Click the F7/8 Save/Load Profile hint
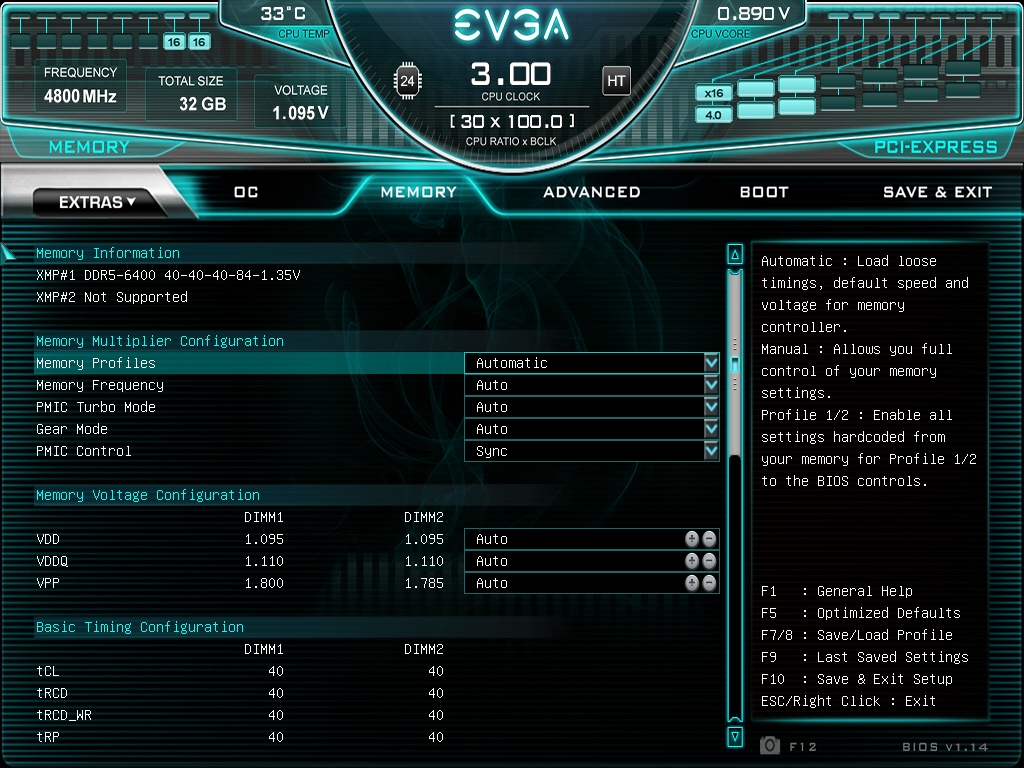The image size is (1024, 768). tap(857, 635)
